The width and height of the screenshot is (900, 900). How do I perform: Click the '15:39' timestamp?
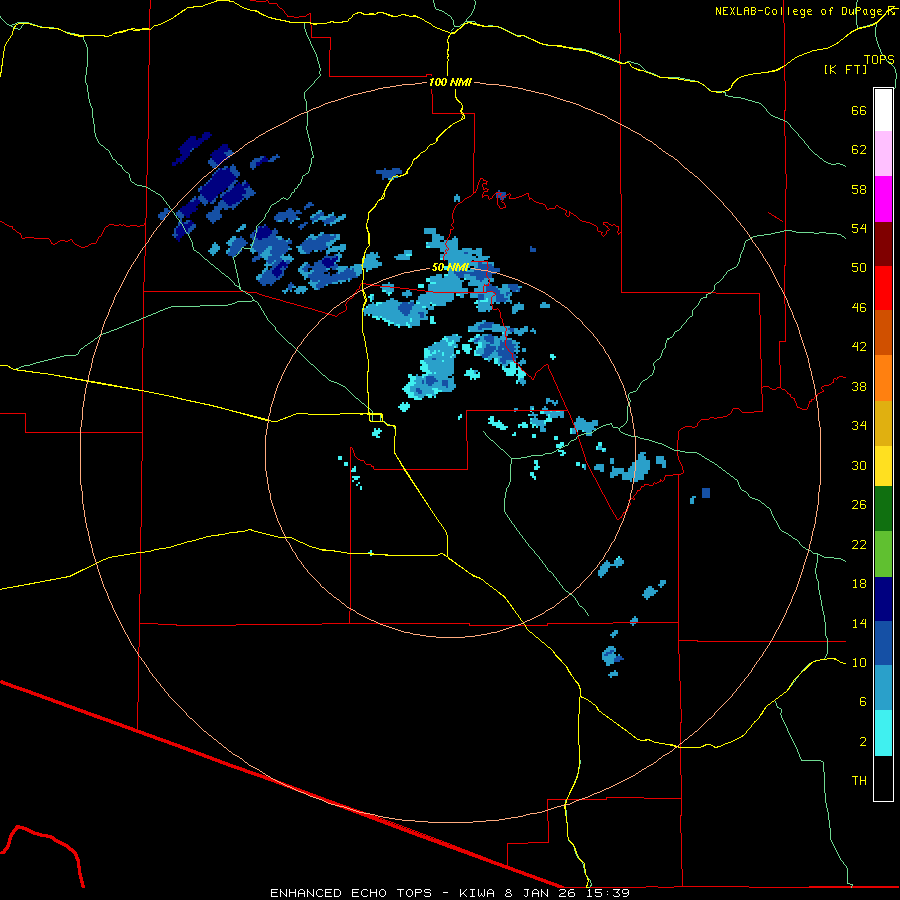coord(608,893)
